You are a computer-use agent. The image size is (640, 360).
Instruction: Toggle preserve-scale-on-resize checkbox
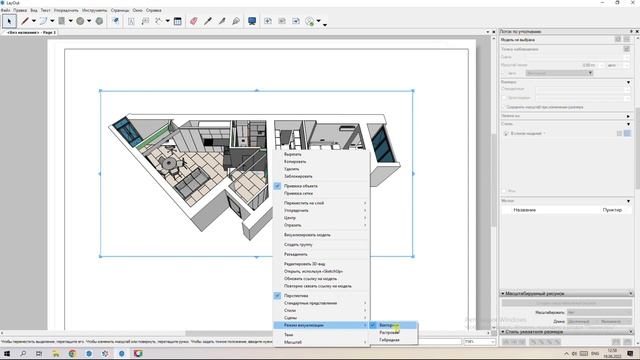504,107
